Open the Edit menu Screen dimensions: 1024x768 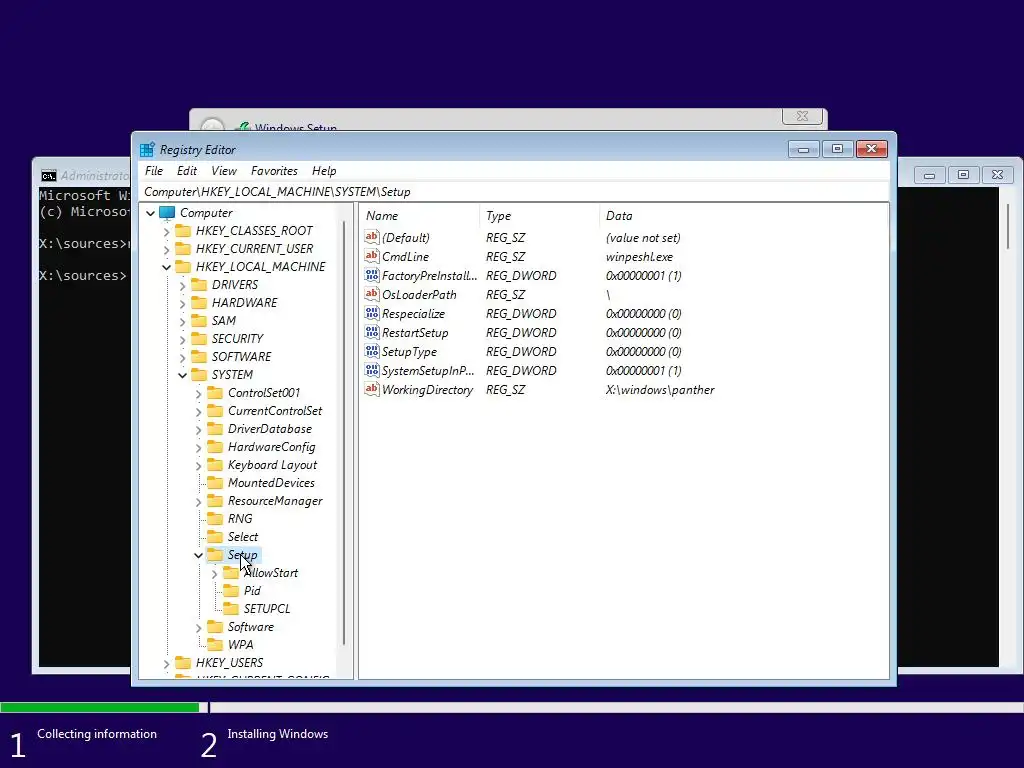(187, 170)
